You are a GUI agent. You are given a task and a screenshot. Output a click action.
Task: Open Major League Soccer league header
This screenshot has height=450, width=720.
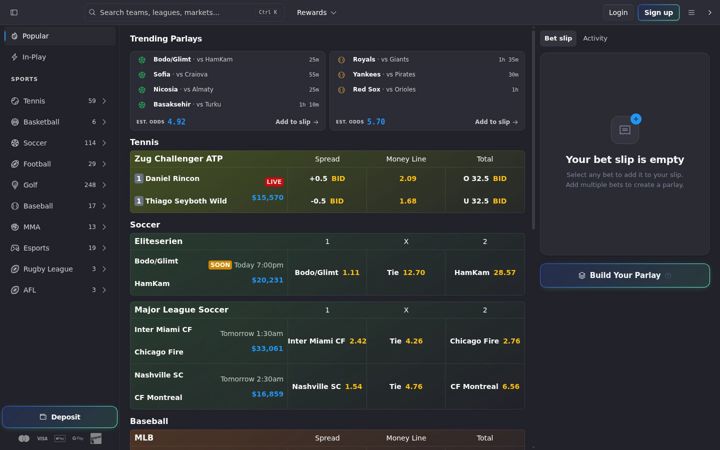coord(181,310)
